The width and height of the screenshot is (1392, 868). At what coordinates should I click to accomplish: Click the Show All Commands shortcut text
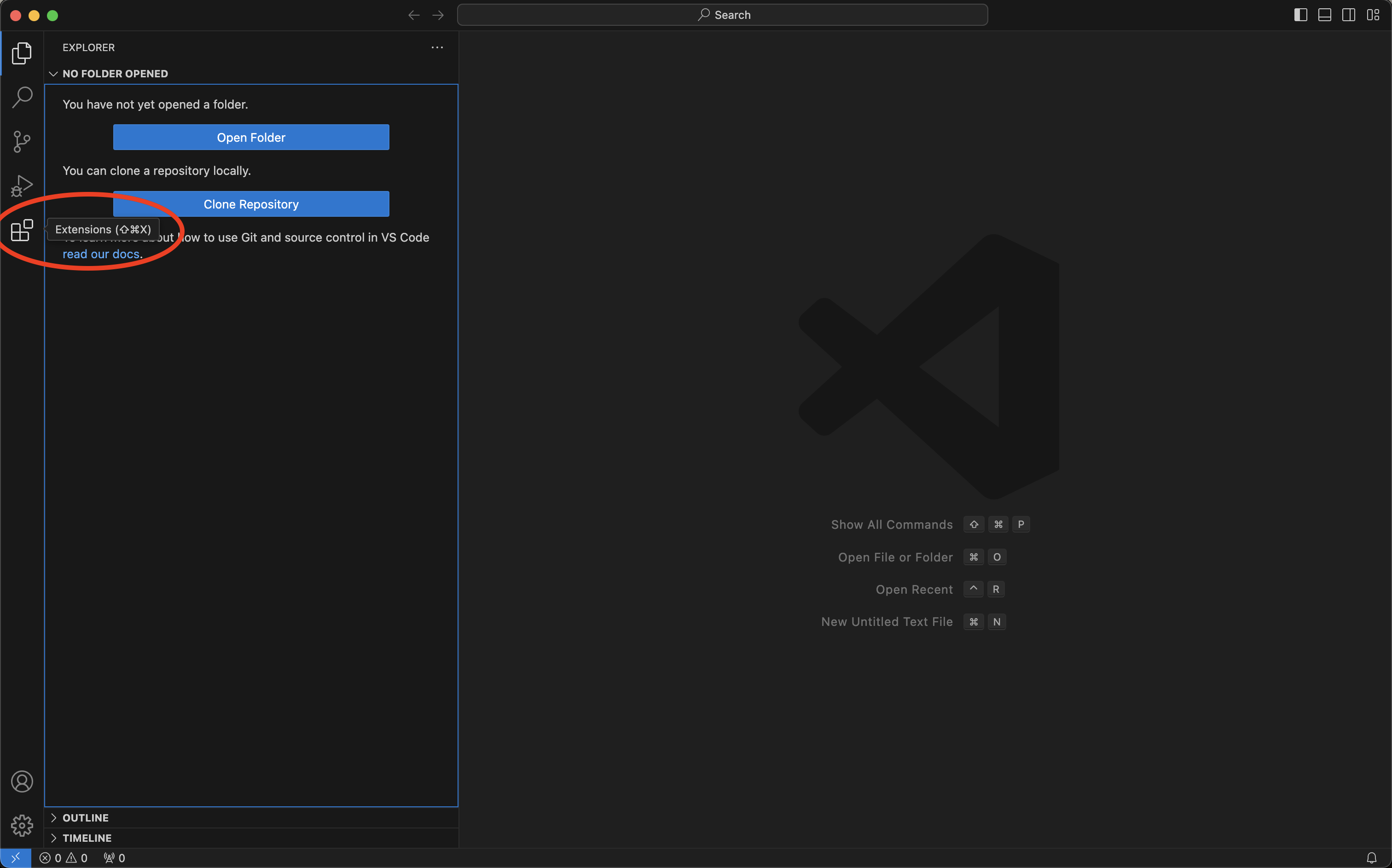pyautogui.click(x=892, y=525)
